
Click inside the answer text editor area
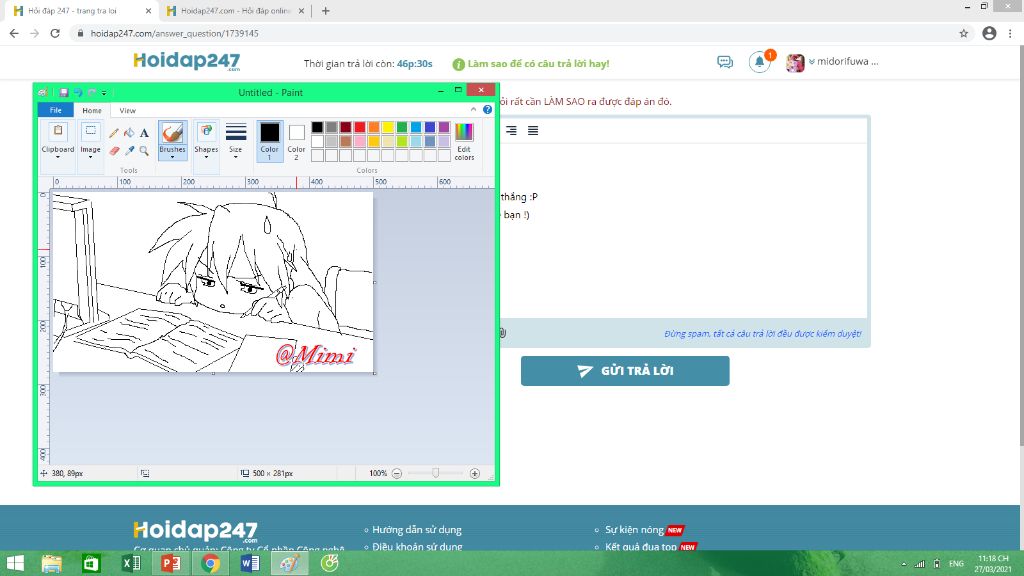[684, 231]
